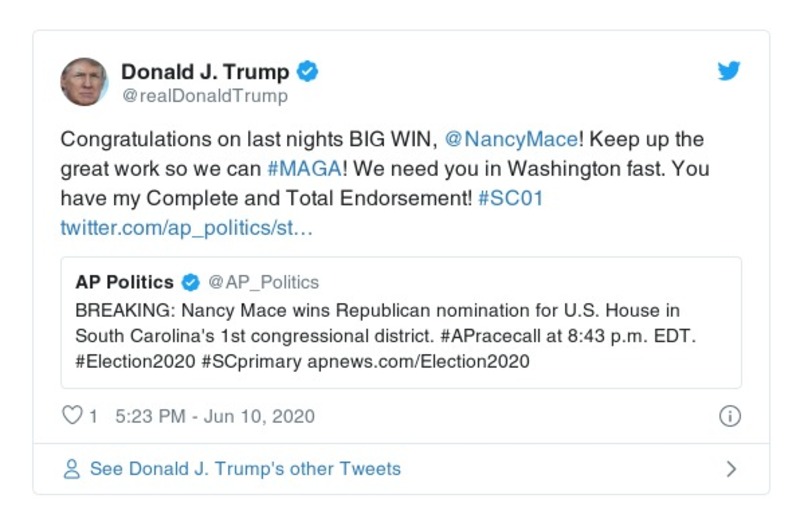800x526 pixels.
Task: Expand the chevron arrow for other Tweets
Action: pyautogui.click(x=731, y=469)
